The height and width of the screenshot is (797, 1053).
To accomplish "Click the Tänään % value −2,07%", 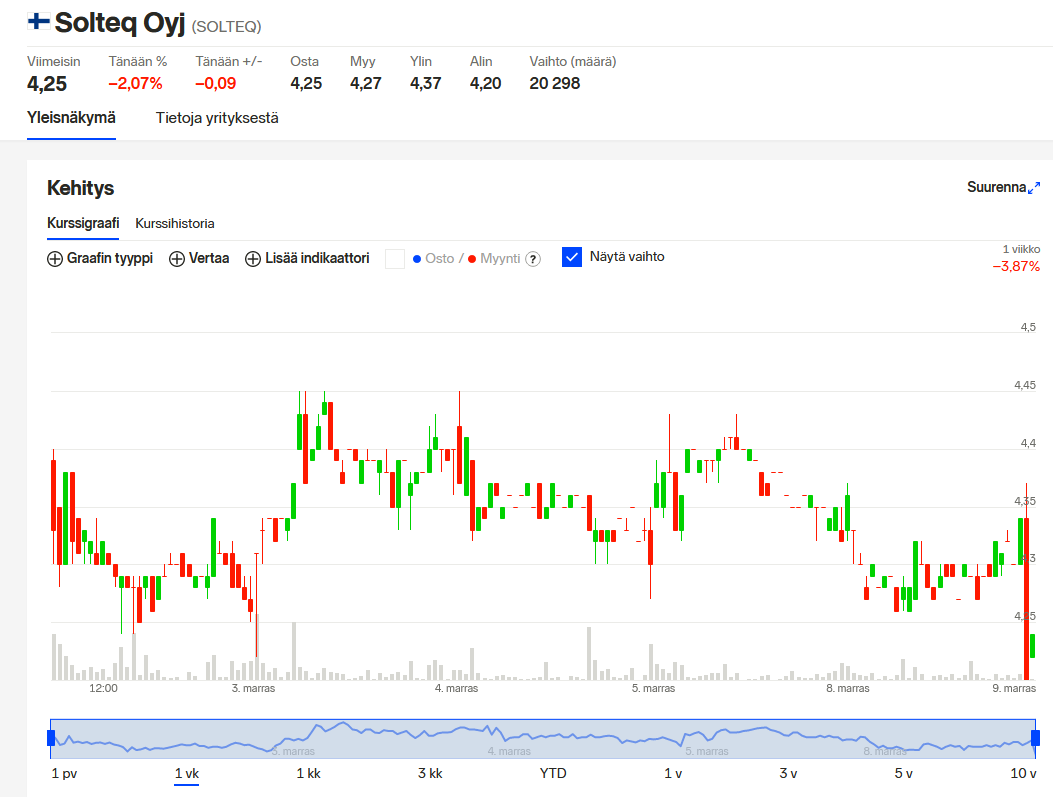I will click(x=136, y=83).
